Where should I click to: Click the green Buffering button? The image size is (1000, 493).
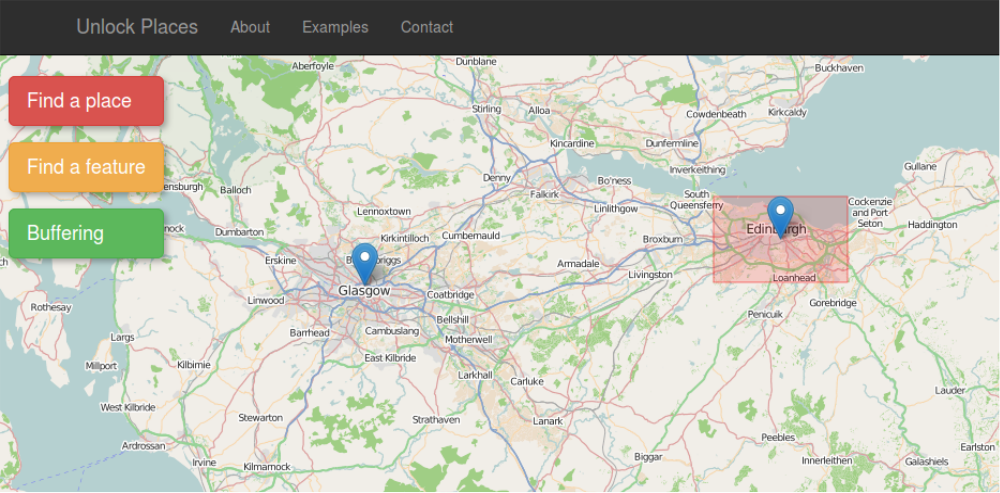[x=86, y=233]
